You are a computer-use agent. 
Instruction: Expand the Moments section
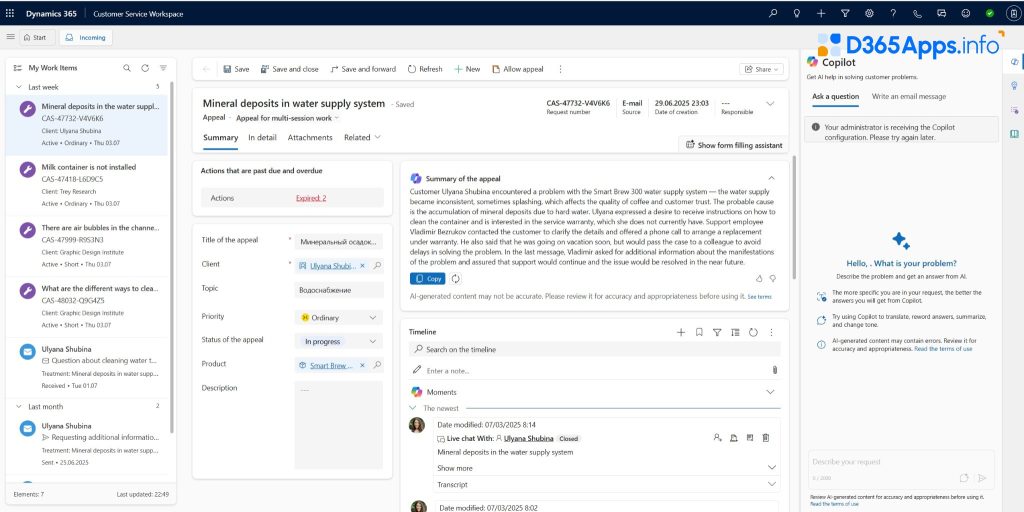tap(770, 392)
